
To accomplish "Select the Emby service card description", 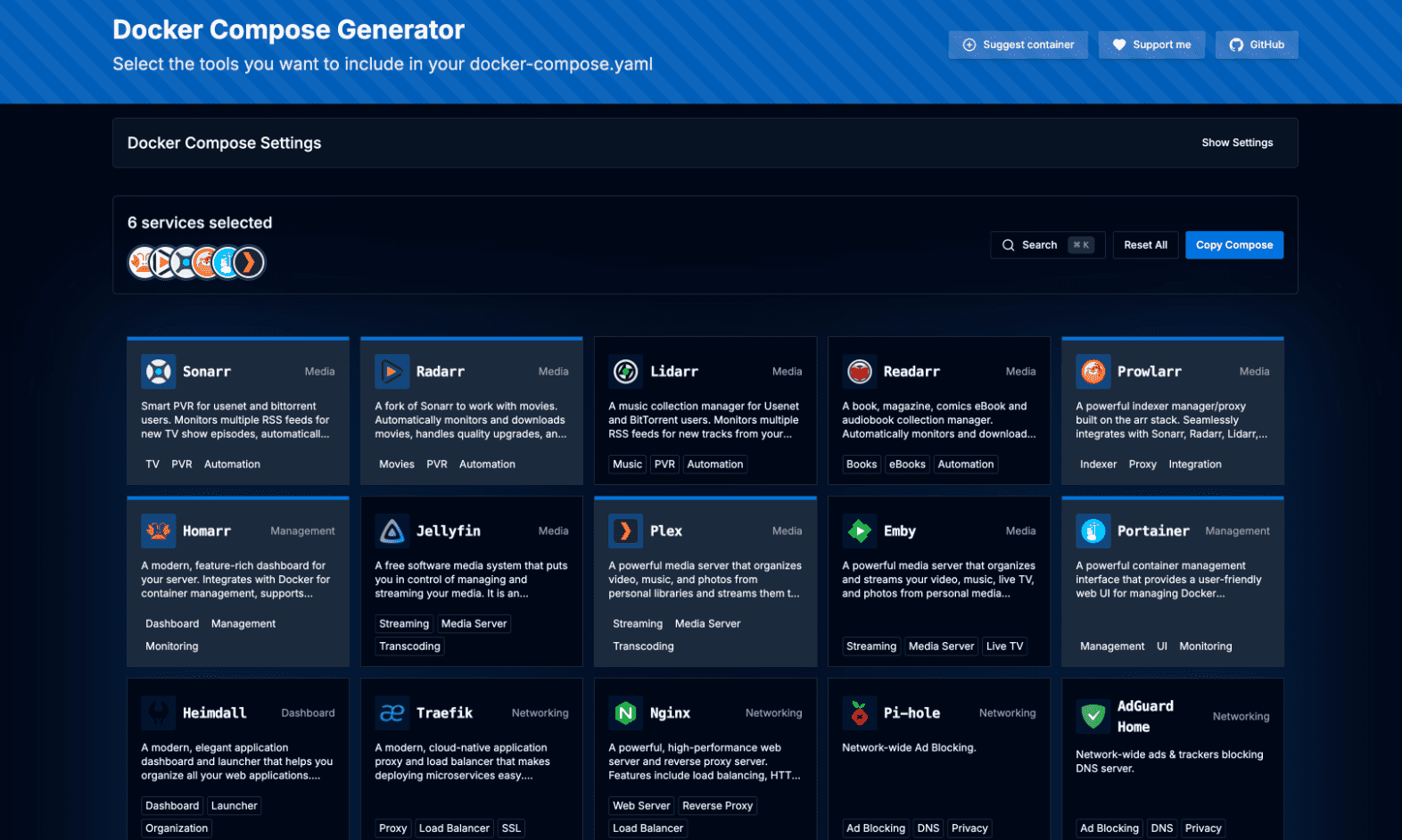I will [939, 580].
